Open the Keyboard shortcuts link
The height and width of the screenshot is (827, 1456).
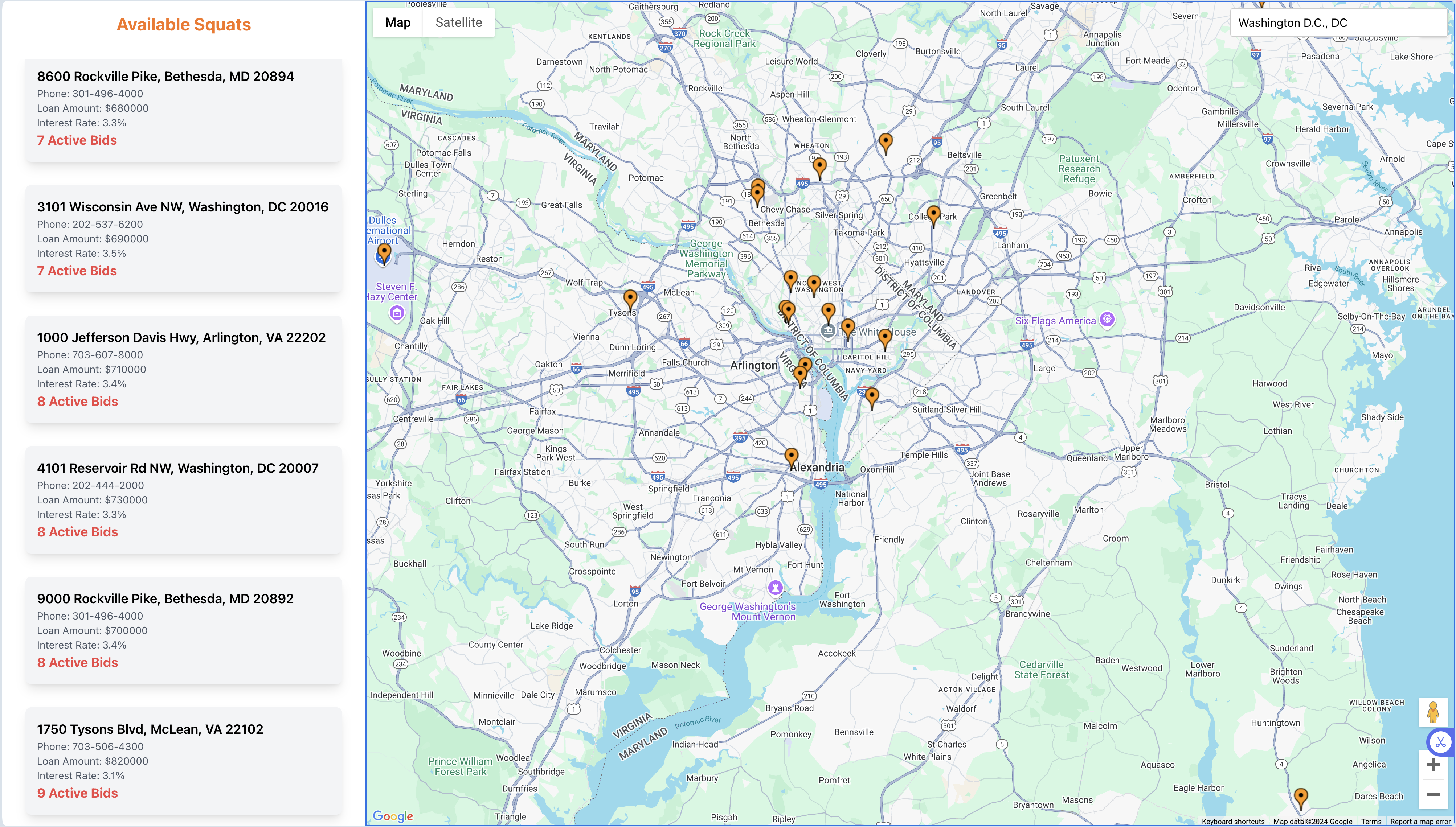[x=1233, y=821]
